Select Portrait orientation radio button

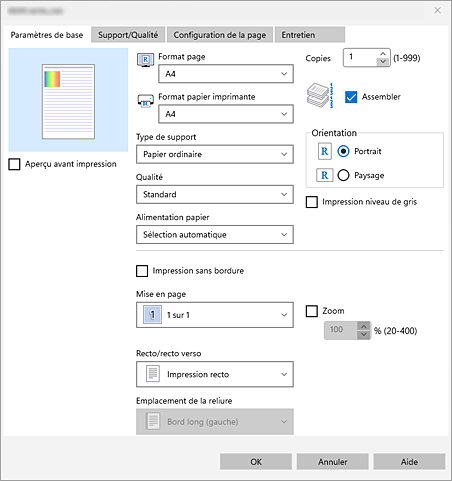coord(343,151)
